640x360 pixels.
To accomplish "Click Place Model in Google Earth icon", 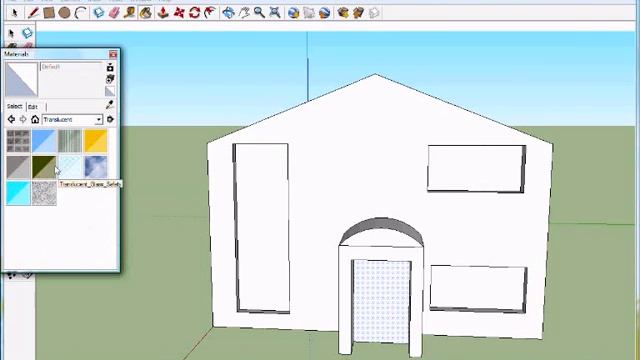I will tap(324, 13).
